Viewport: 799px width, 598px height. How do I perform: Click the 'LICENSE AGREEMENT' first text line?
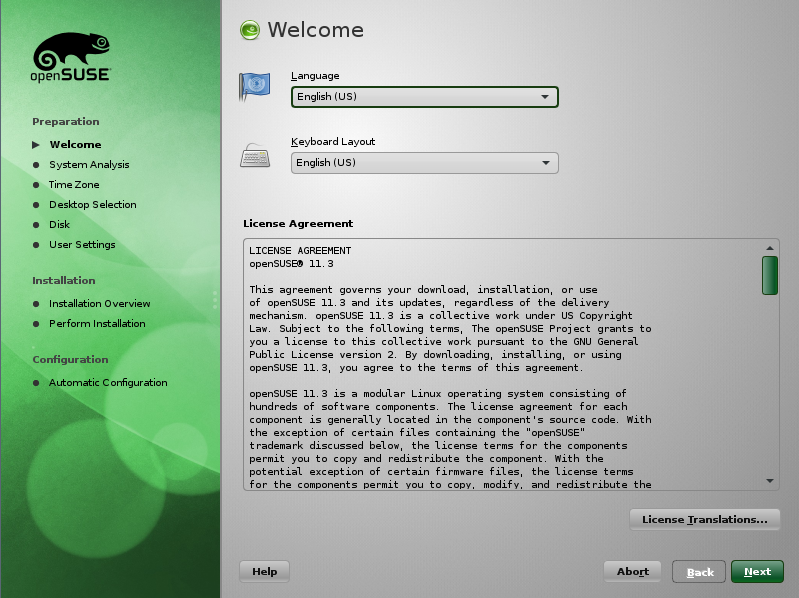(x=300, y=251)
